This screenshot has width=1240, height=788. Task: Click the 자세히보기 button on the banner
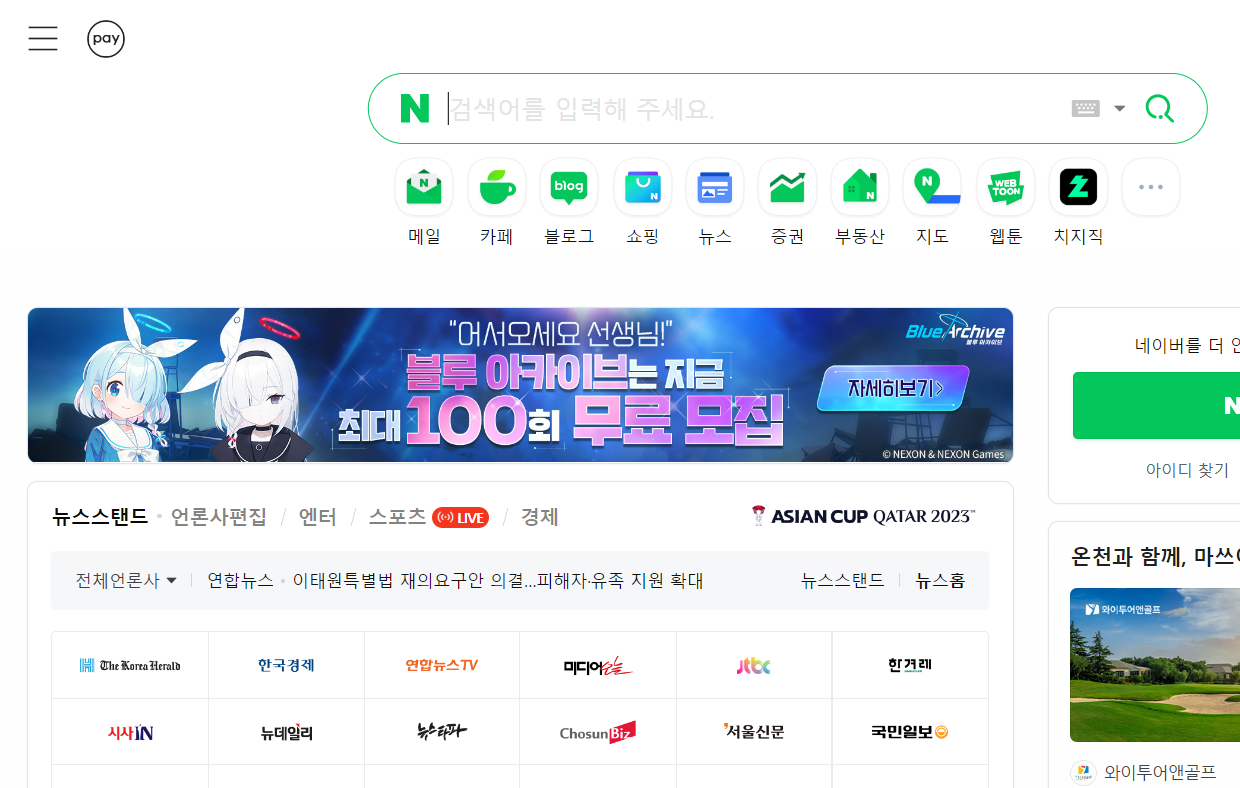click(894, 389)
